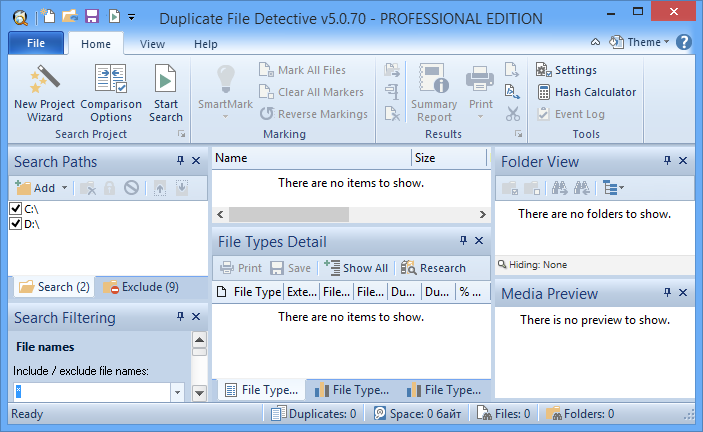Select the first File Type... list tab
The height and width of the screenshot is (432, 703).
pos(262,390)
